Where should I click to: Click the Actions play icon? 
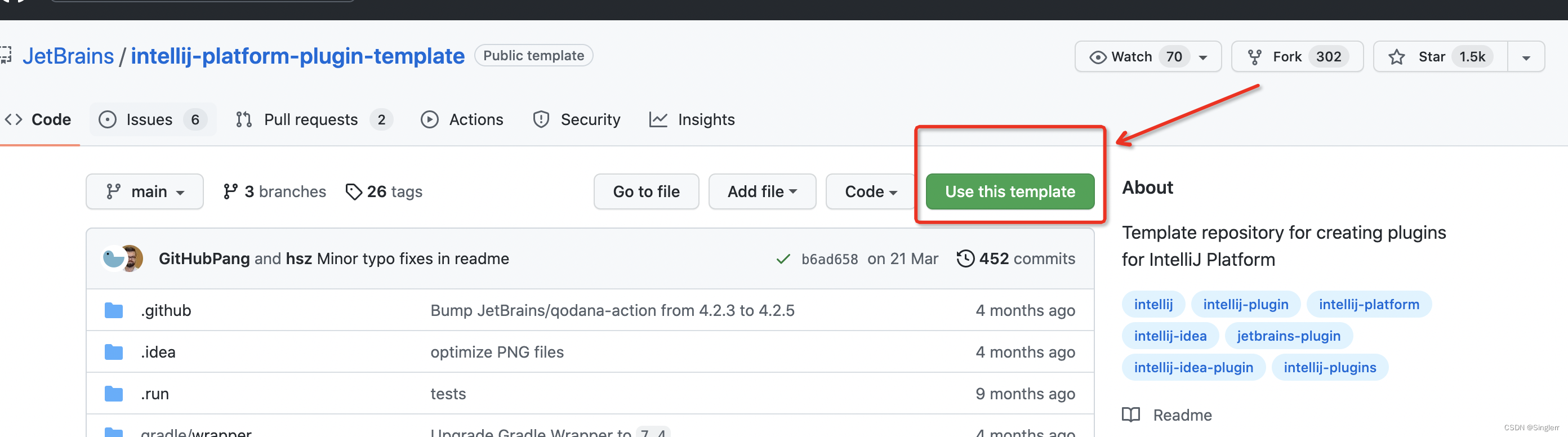pos(429,119)
